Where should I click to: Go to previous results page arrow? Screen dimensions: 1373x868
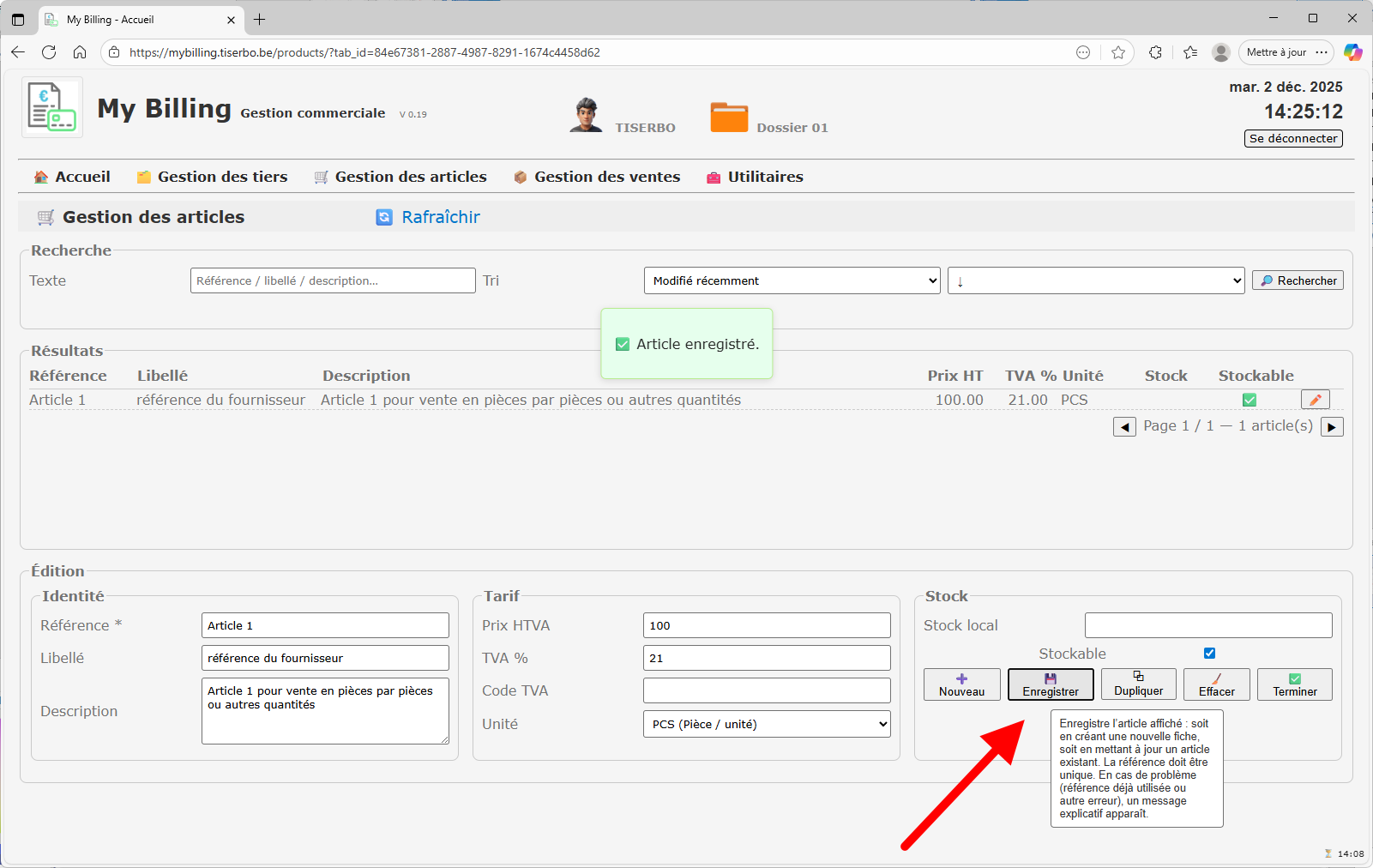click(1123, 427)
